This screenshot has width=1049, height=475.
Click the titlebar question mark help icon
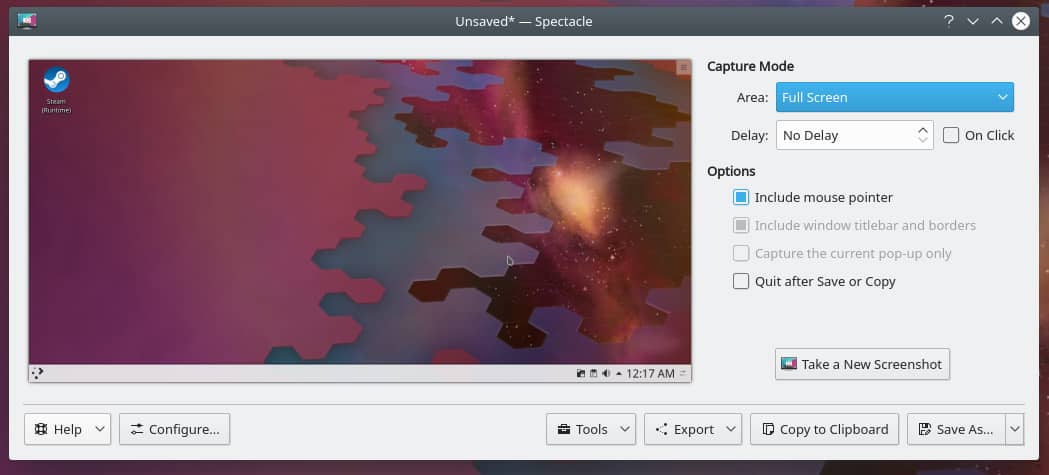pyautogui.click(x=948, y=21)
